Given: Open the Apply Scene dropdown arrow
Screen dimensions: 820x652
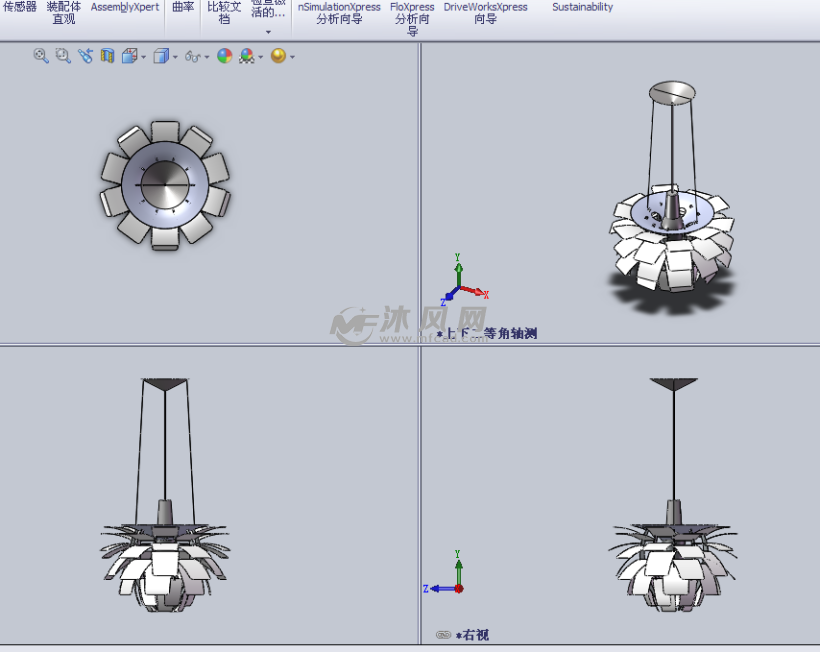Looking at the screenshot, I should click(x=260, y=57).
